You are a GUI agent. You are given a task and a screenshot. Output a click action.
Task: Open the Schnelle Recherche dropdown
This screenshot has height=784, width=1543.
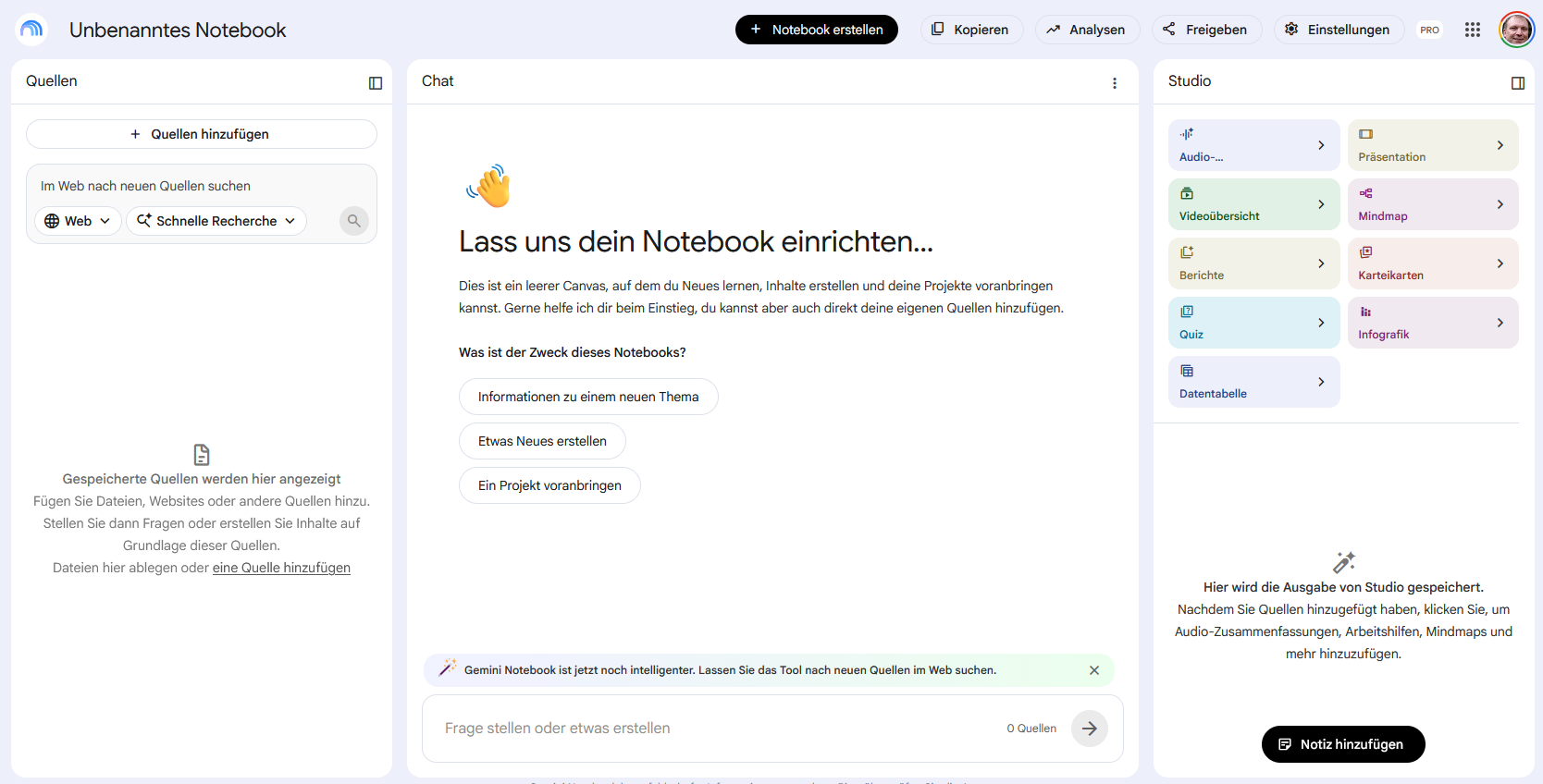(x=216, y=221)
